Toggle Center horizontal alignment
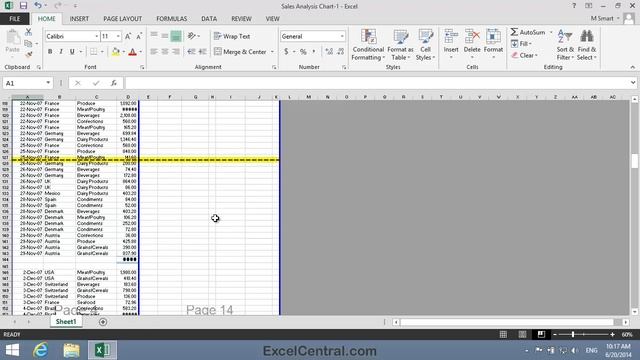640x360 pixels. click(x=164, y=52)
